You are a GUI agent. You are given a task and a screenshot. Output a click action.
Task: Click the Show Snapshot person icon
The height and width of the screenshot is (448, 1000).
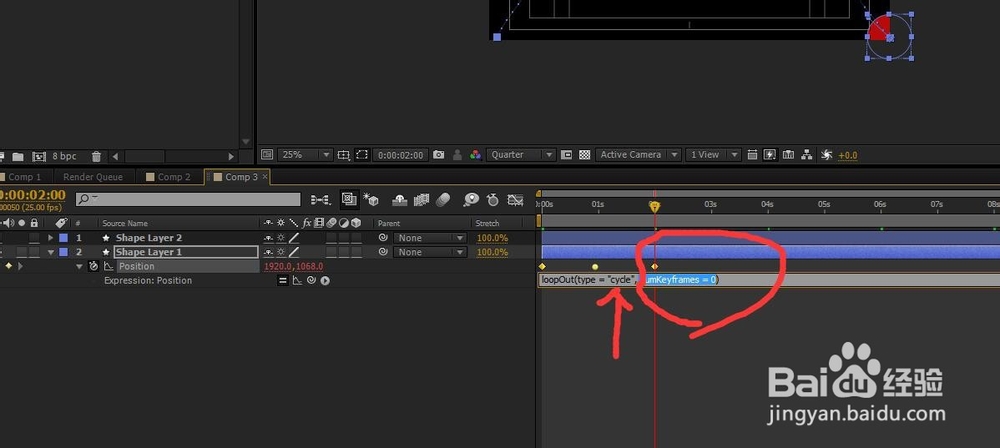coord(457,154)
